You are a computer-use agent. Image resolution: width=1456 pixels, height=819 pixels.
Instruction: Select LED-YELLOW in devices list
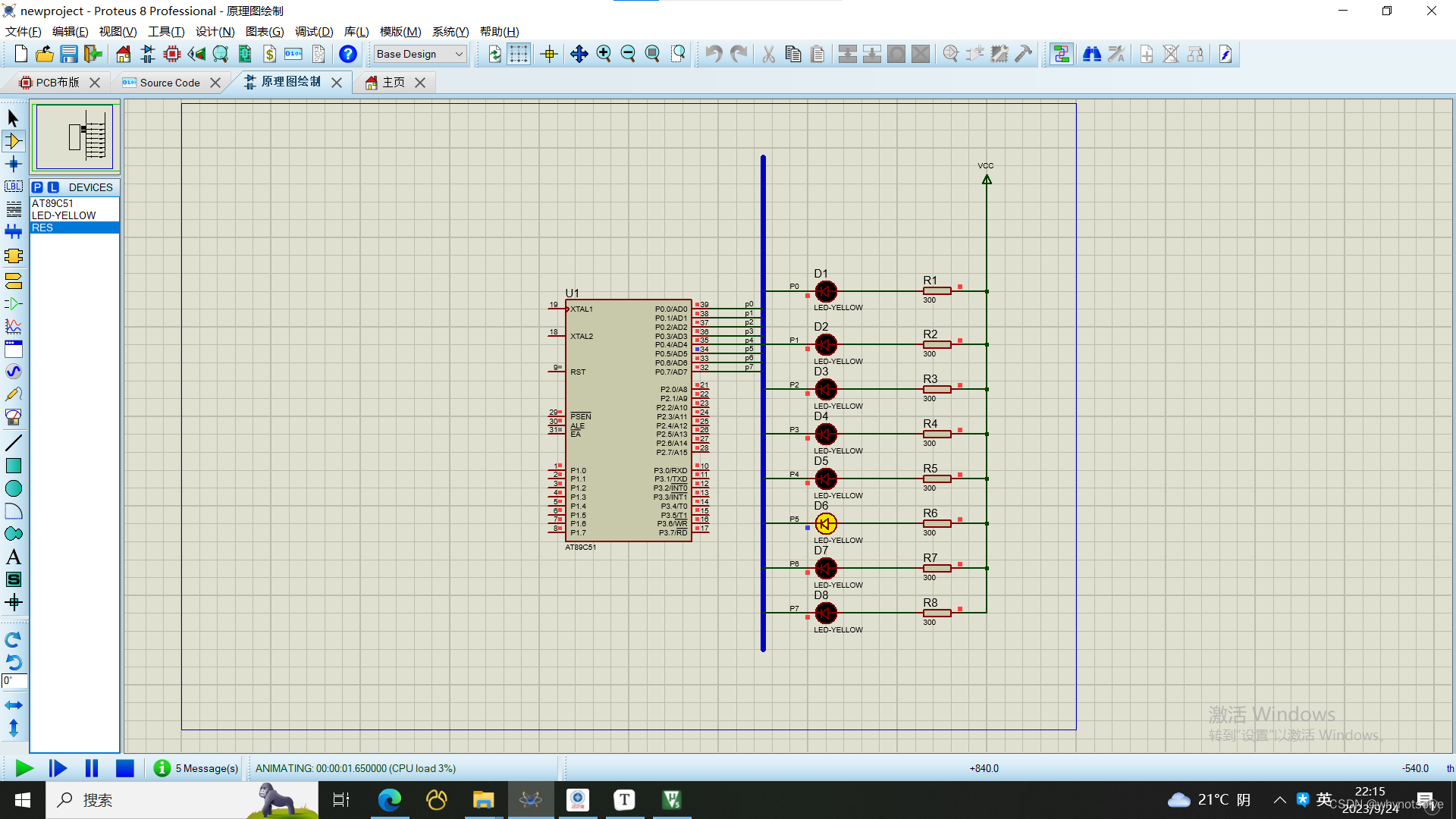point(64,215)
